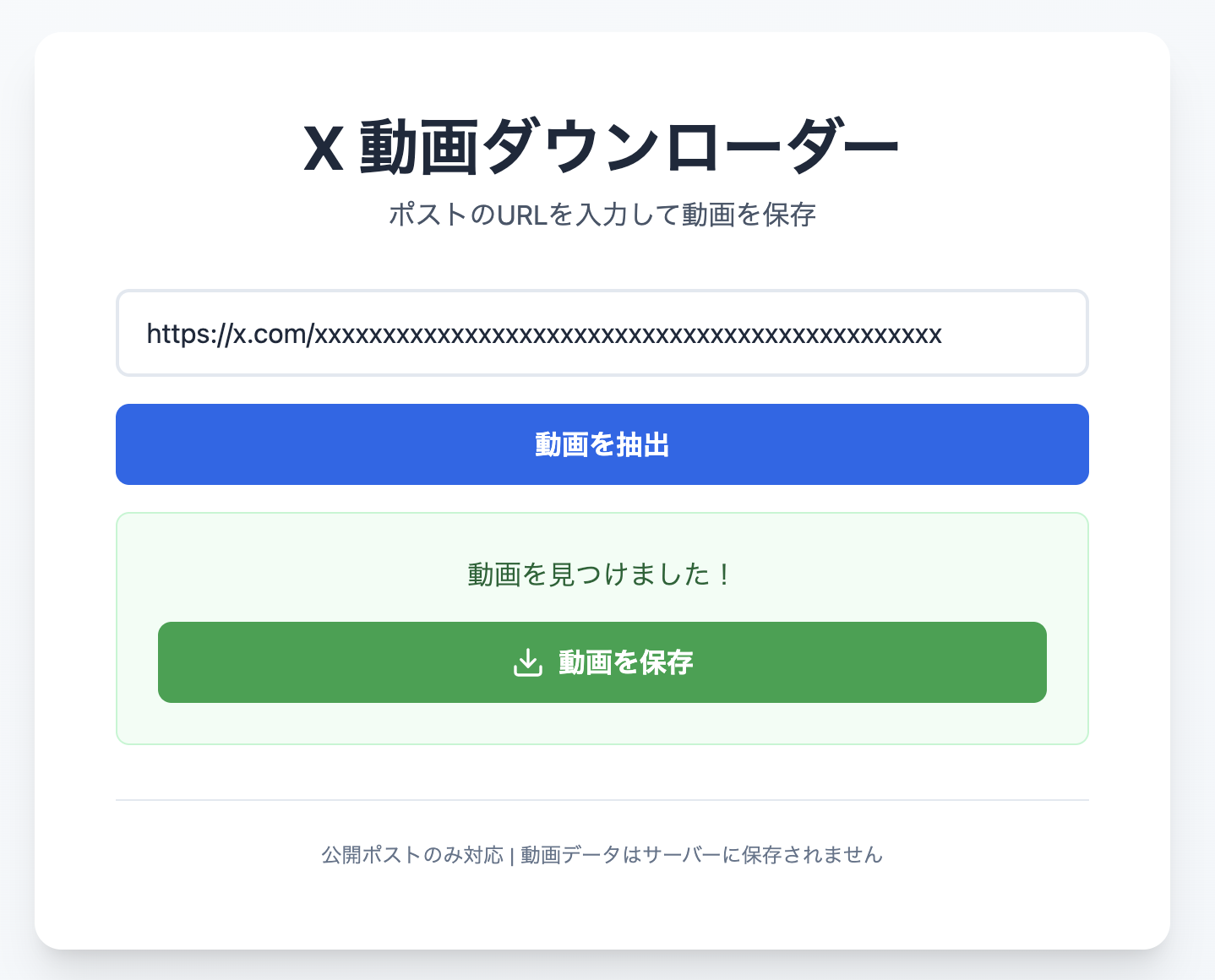Click the 動画を見つけました！ success message
Screen dimensions: 1215x980
[x=599, y=573]
